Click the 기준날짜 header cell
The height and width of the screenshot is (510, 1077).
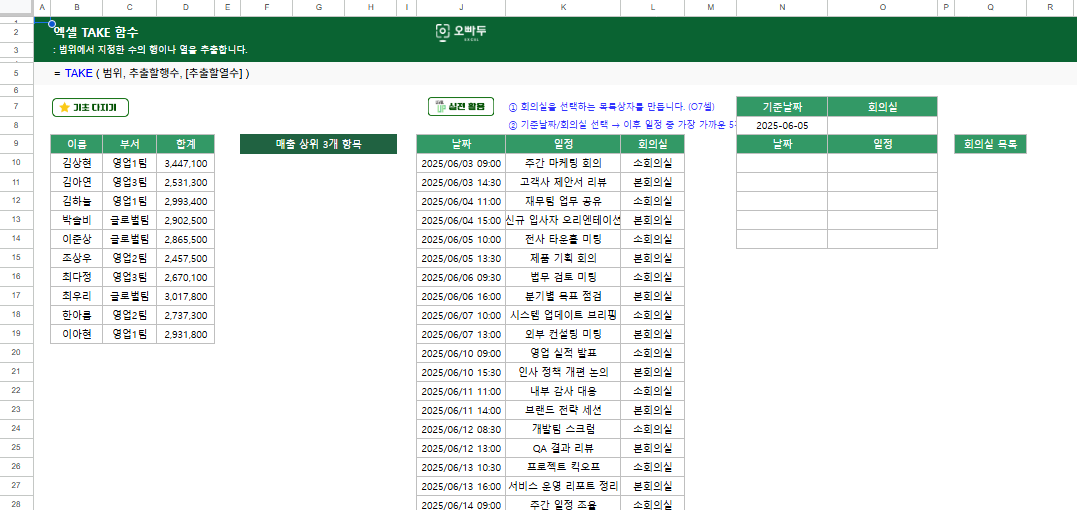tap(782, 106)
